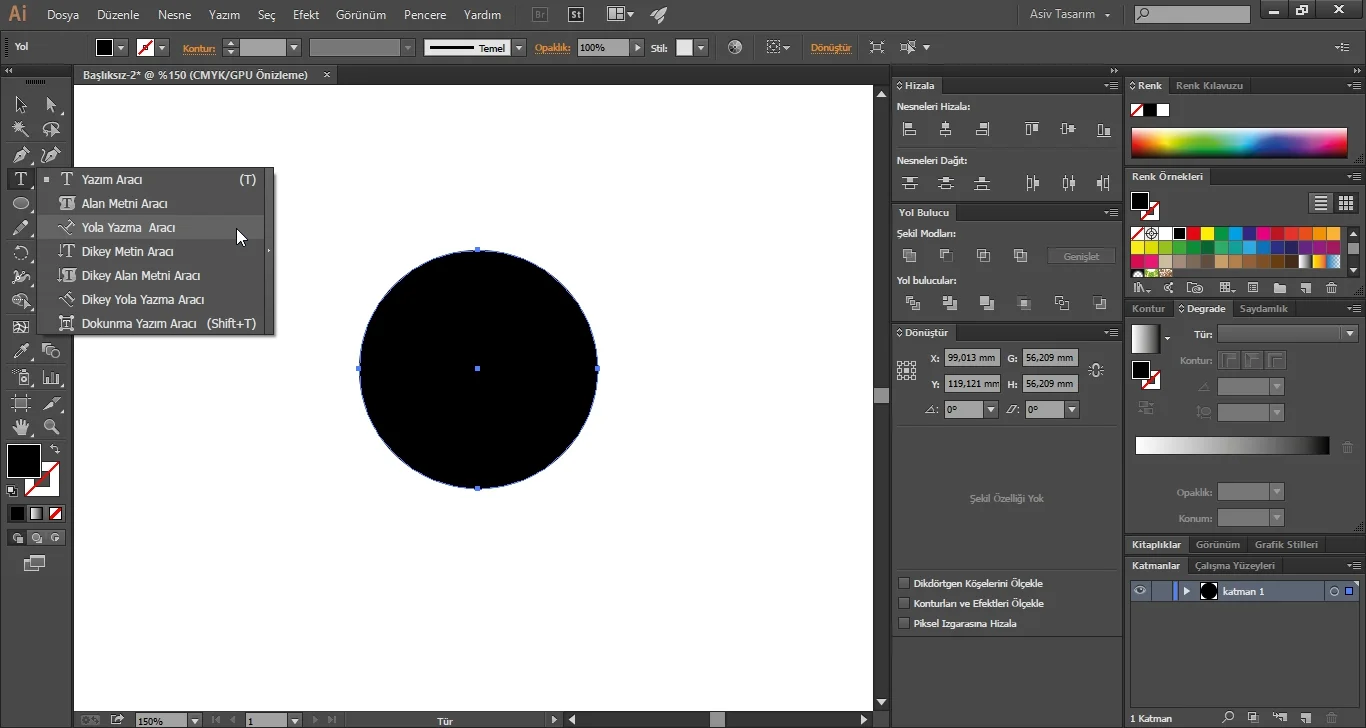Click the Opaklık link in control bar
This screenshot has height=728, width=1366.
552,48
